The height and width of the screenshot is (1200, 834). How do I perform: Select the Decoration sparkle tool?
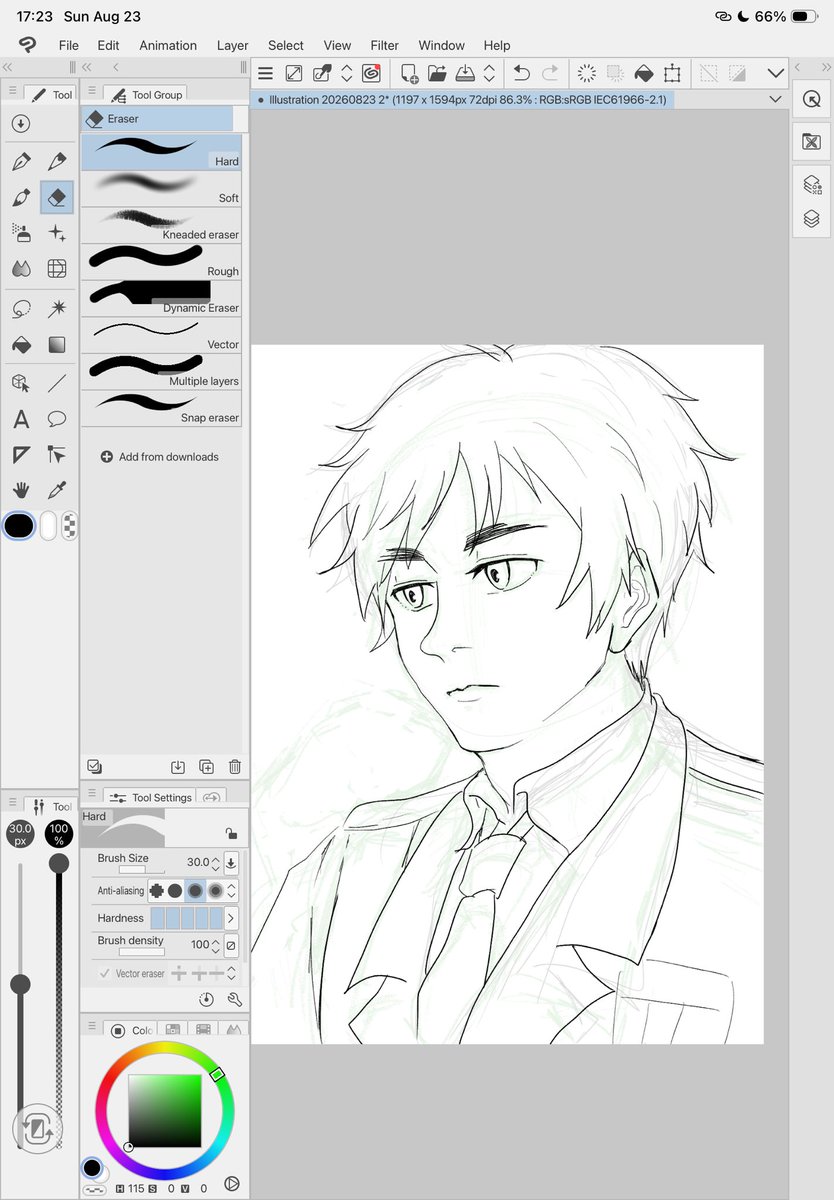[57, 233]
